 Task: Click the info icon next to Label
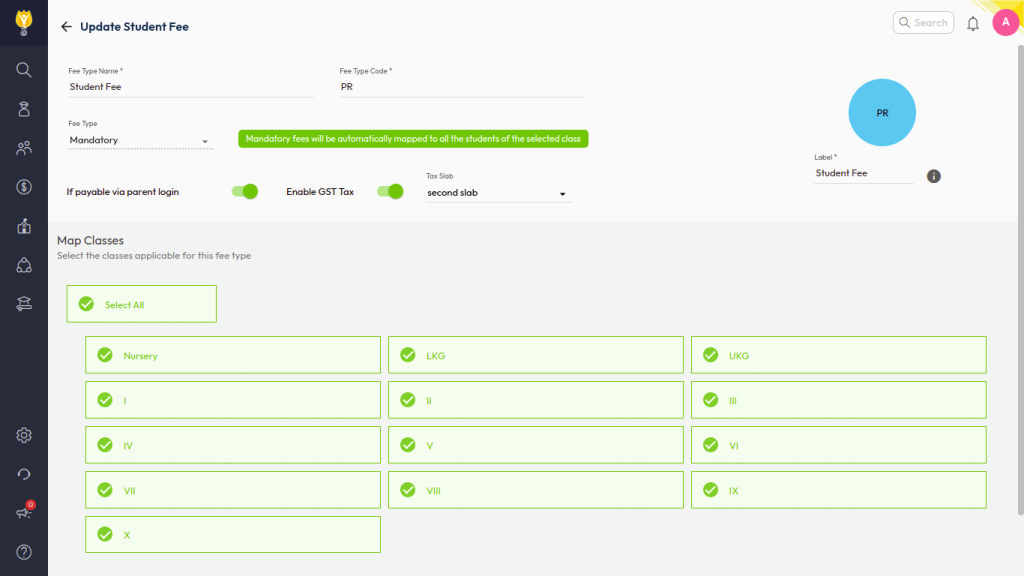coord(933,176)
